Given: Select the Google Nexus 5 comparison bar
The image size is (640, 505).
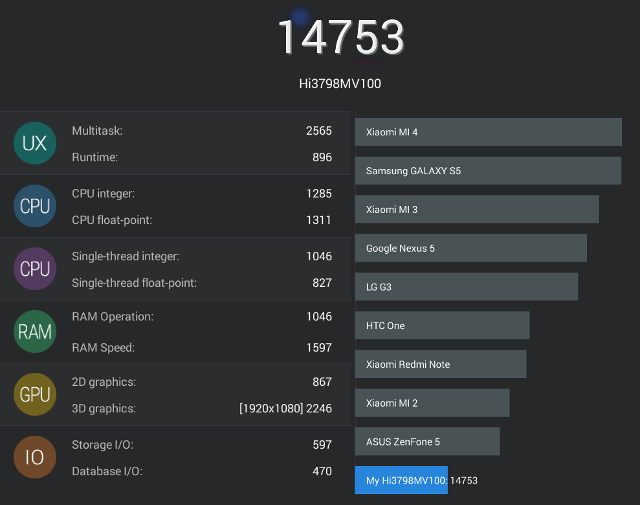Looking at the screenshot, I should [x=471, y=248].
